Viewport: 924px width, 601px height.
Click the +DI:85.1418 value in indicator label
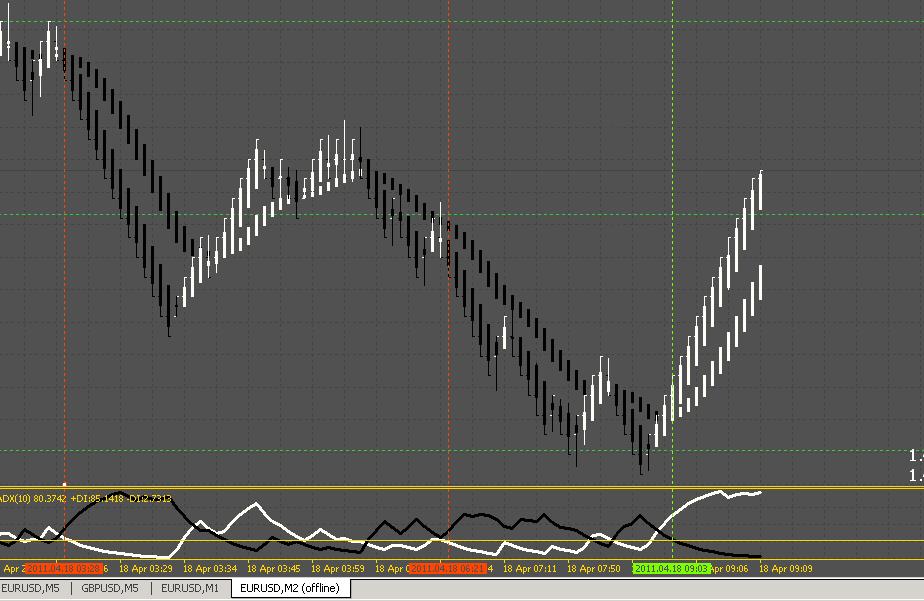point(97,498)
